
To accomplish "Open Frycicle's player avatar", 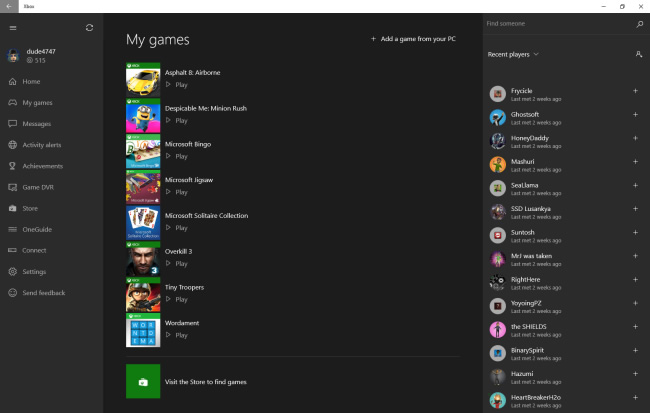I will coord(497,94).
